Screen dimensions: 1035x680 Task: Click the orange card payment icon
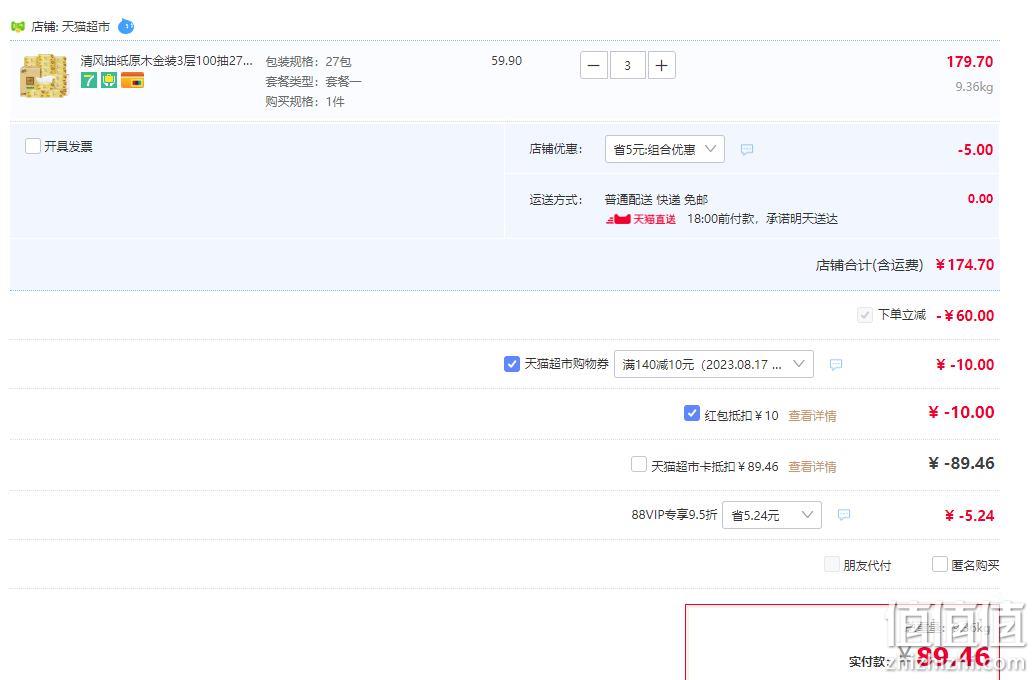click(132, 81)
